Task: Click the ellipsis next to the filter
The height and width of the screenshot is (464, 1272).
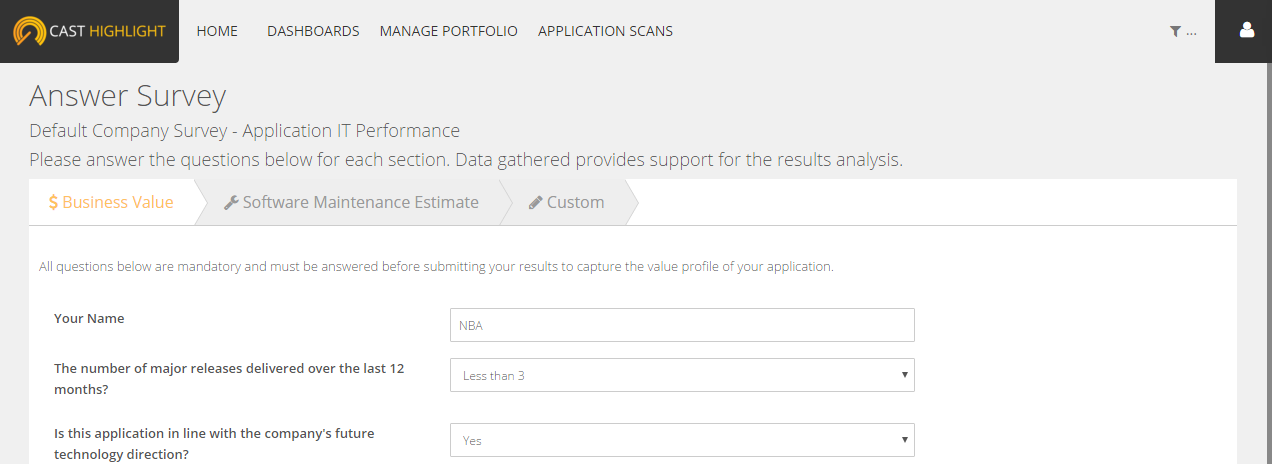Action: click(x=1191, y=32)
